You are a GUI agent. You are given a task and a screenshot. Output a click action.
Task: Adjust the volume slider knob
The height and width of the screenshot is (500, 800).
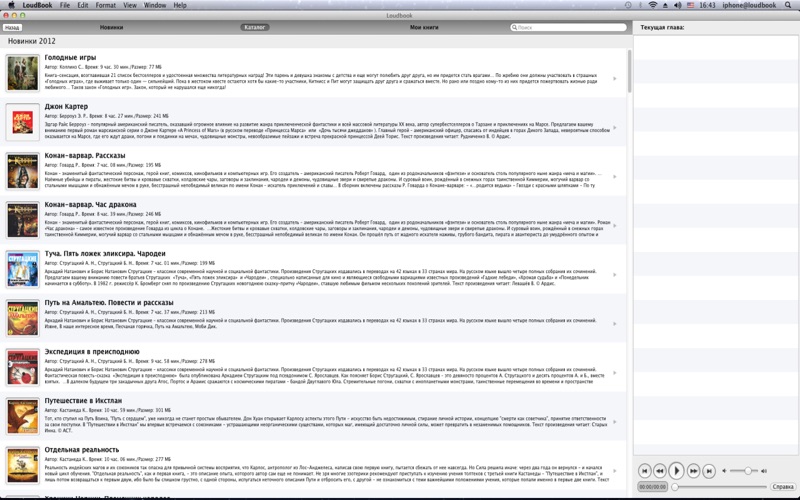click(748, 471)
